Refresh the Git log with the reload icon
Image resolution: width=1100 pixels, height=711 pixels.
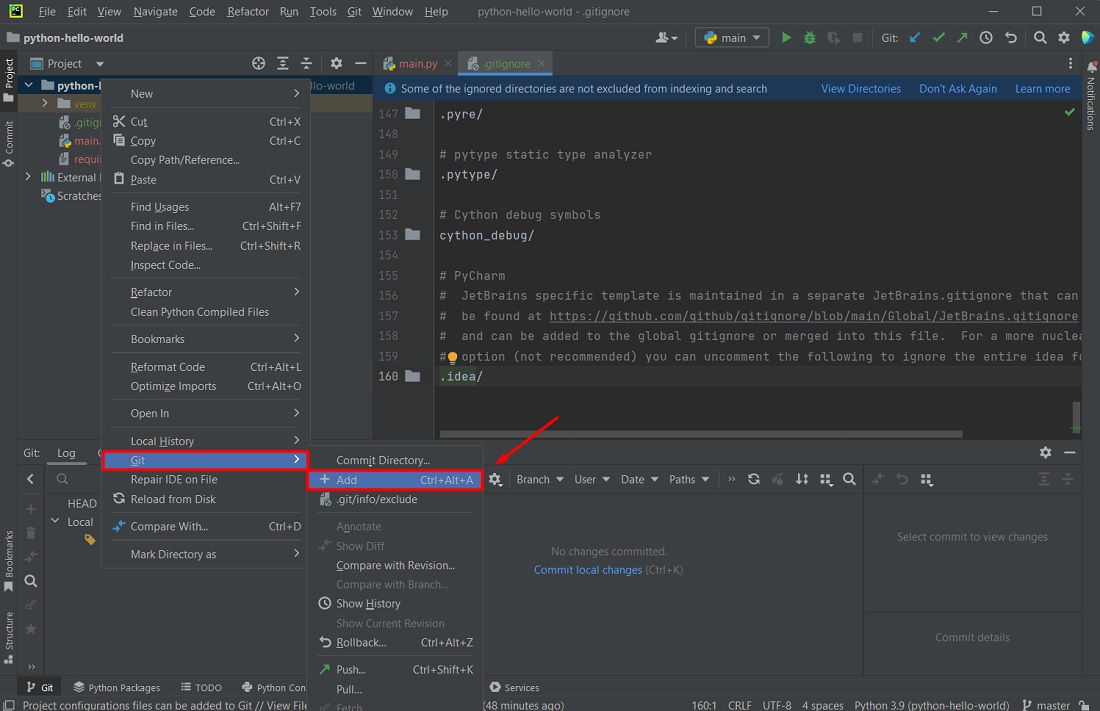(x=755, y=479)
